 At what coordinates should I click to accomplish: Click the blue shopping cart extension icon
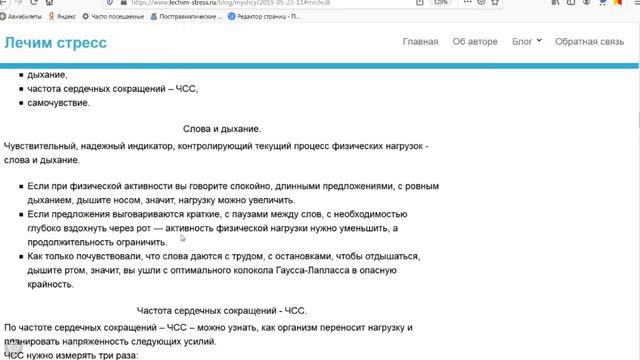tap(602, 2)
